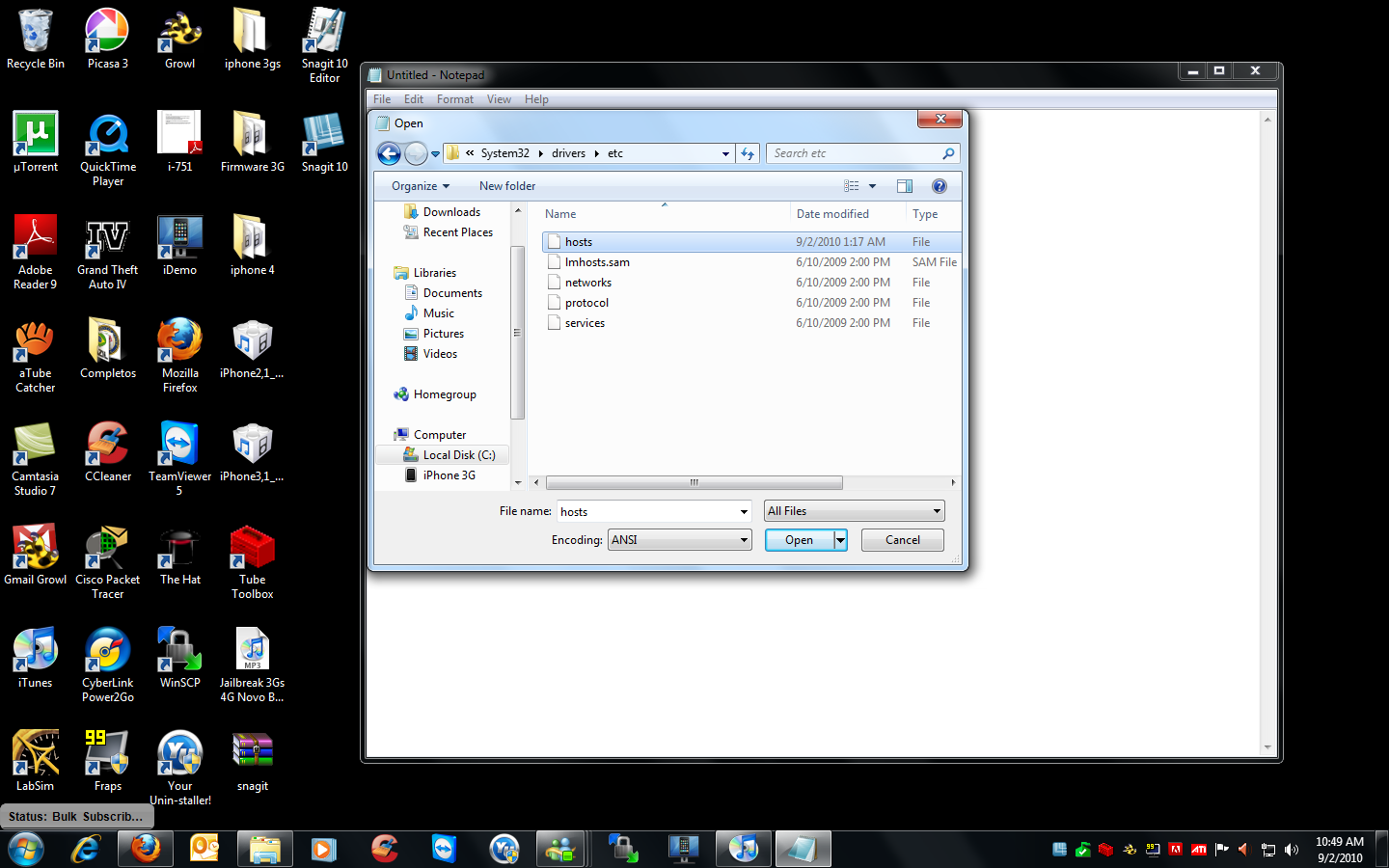This screenshot has height=868, width=1389.
Task: Click the refresh icon beside address bar
Action: pos(748,153)
